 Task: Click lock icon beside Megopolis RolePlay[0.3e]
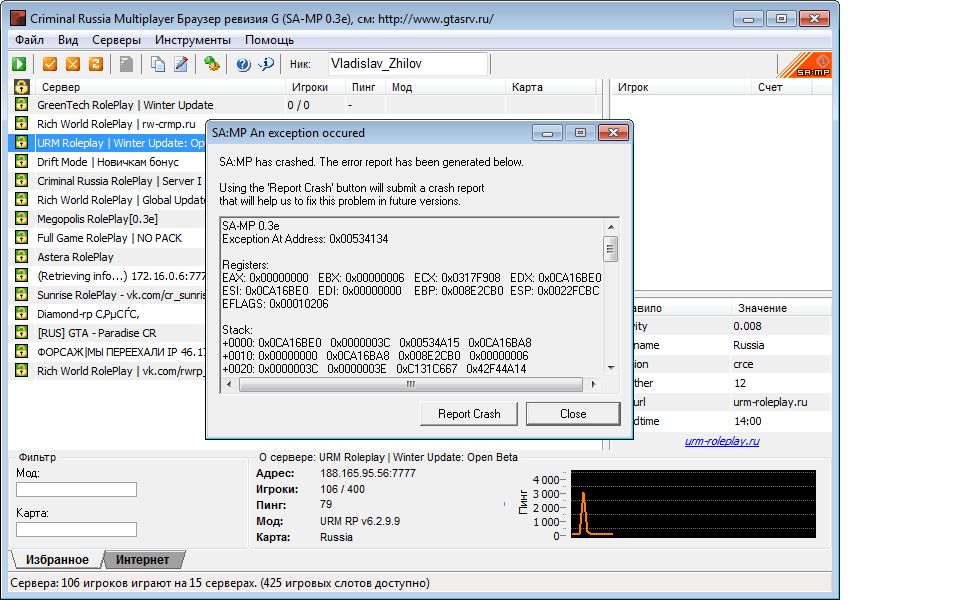[21, 219]
